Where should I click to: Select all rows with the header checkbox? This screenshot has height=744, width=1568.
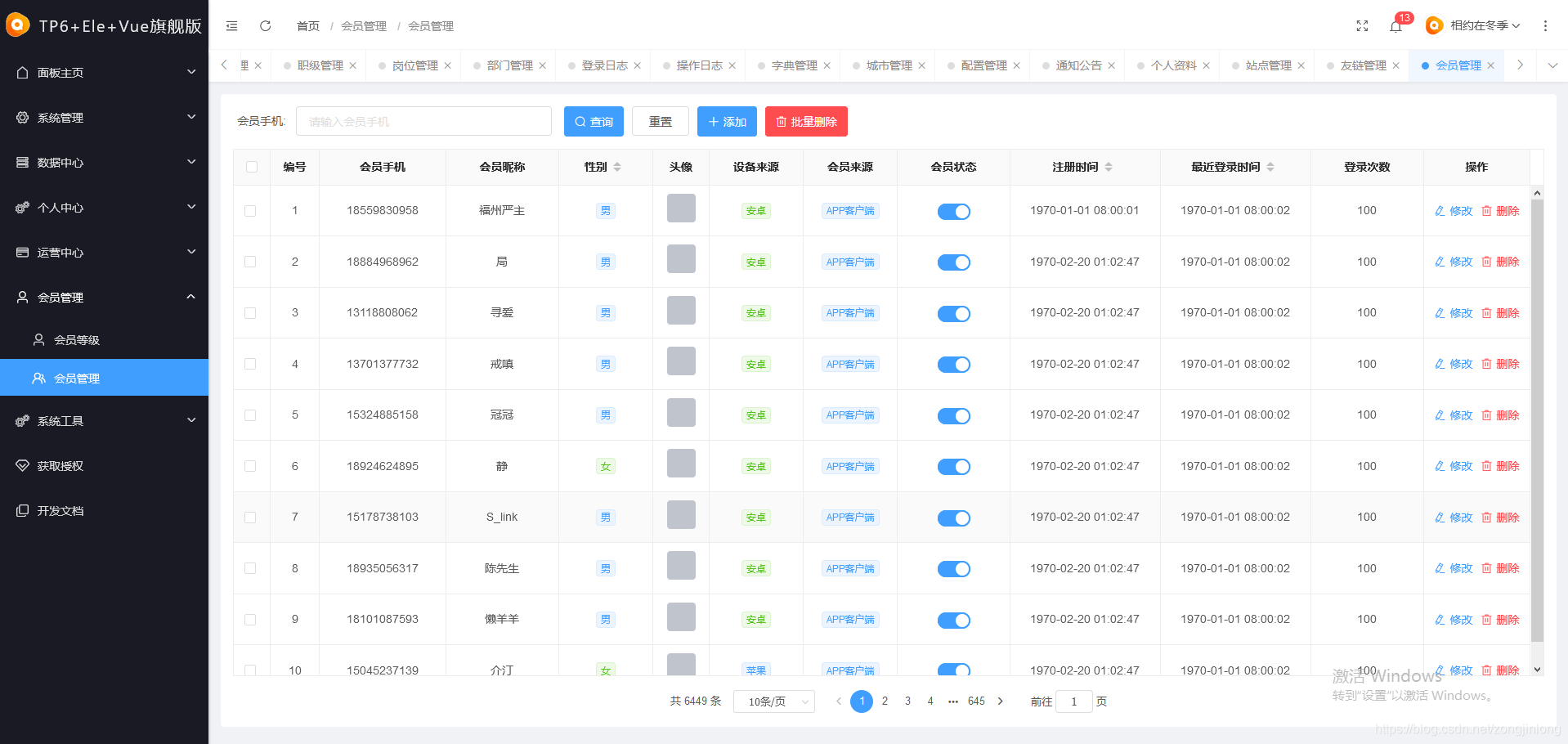pos(252,167)
